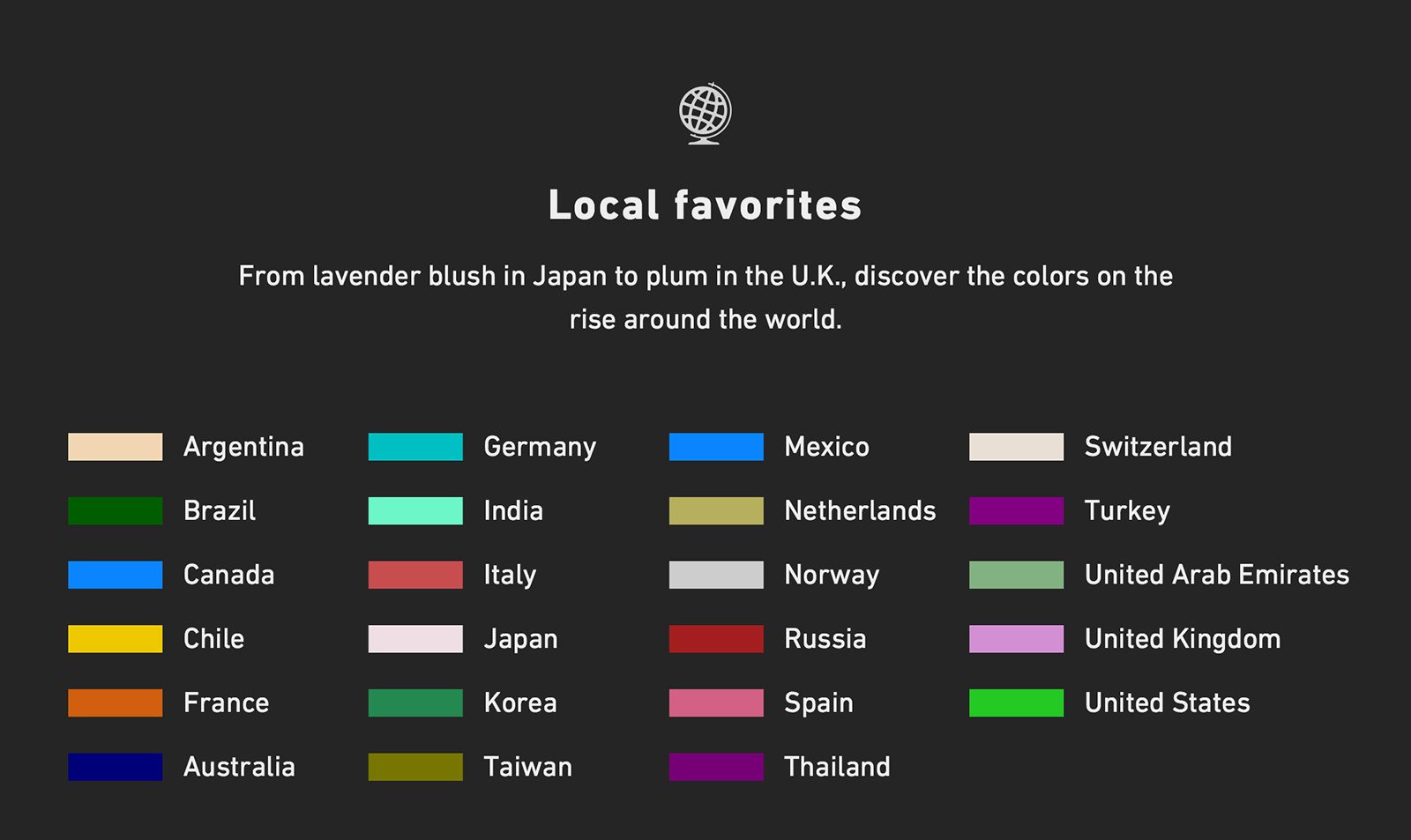1411x840 pixels.
Task: Click the Canada country name
Action: [228, 576]
